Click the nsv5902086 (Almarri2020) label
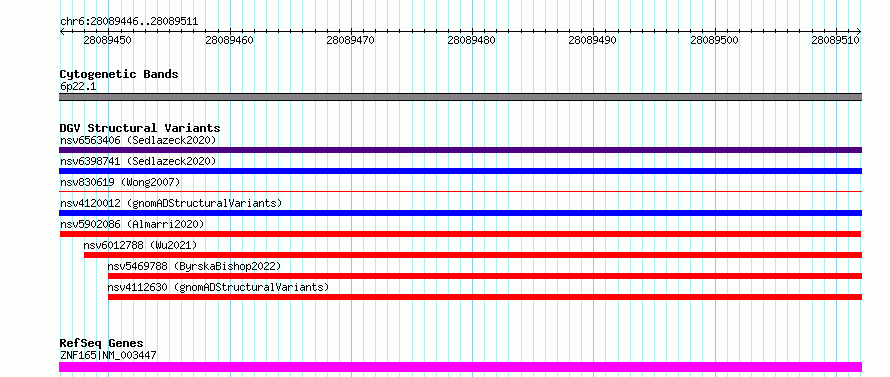The width and height of the screenshot is (890, 377). [x=132, y=224]
